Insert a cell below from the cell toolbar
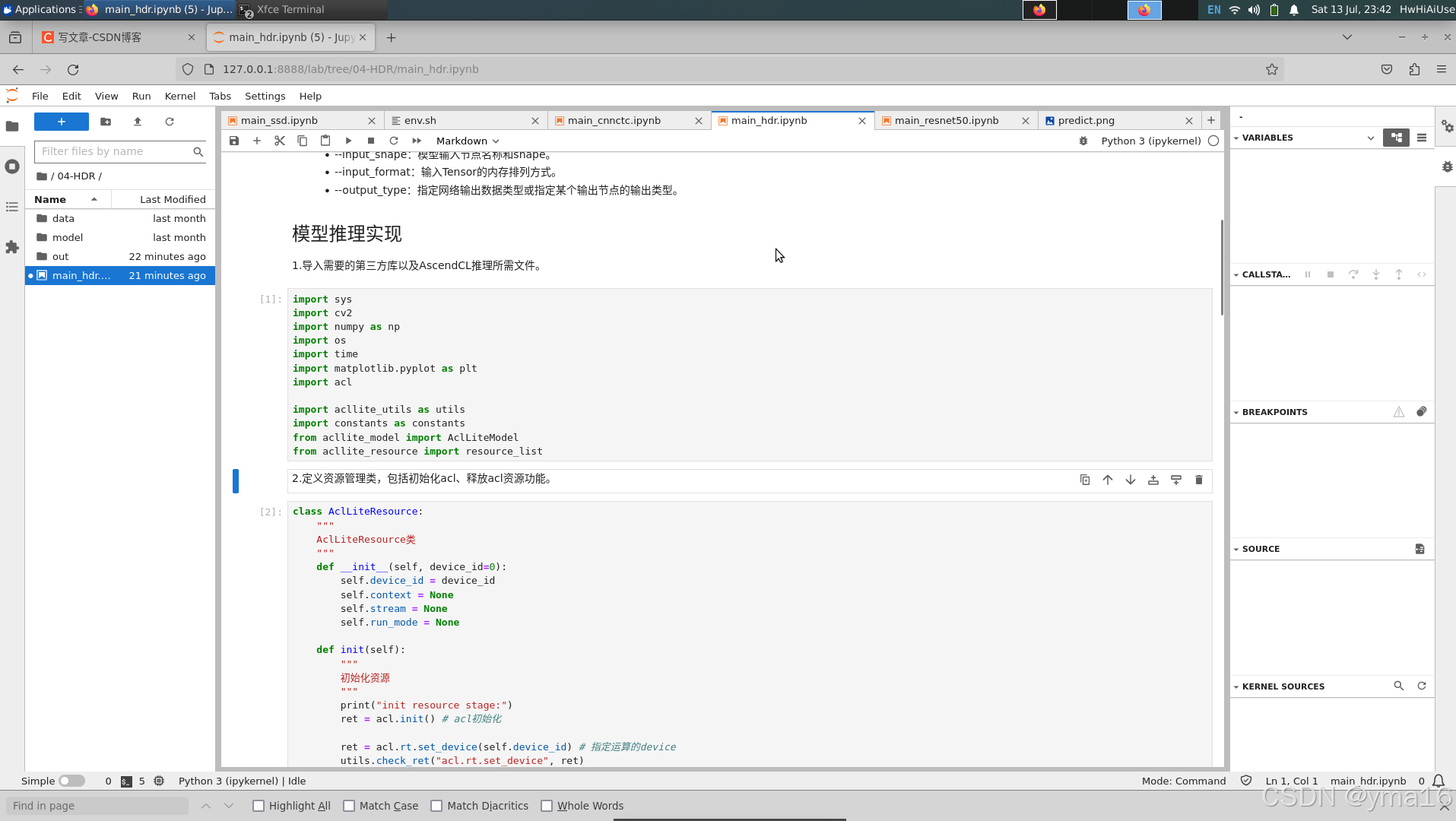 [x=1176, y=480]
